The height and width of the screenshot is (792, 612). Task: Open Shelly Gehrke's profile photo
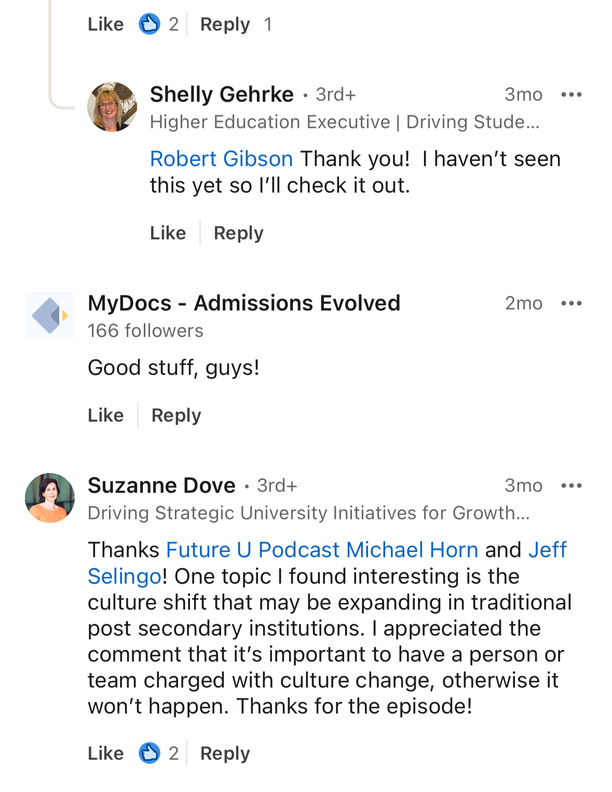coord(112,107)
